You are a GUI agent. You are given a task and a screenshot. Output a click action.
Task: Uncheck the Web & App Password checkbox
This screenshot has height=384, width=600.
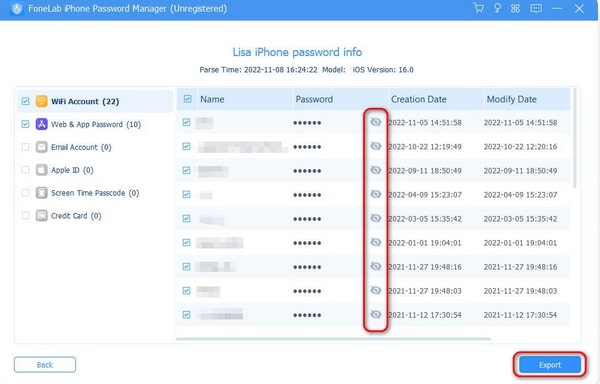[x=25, y=124]
